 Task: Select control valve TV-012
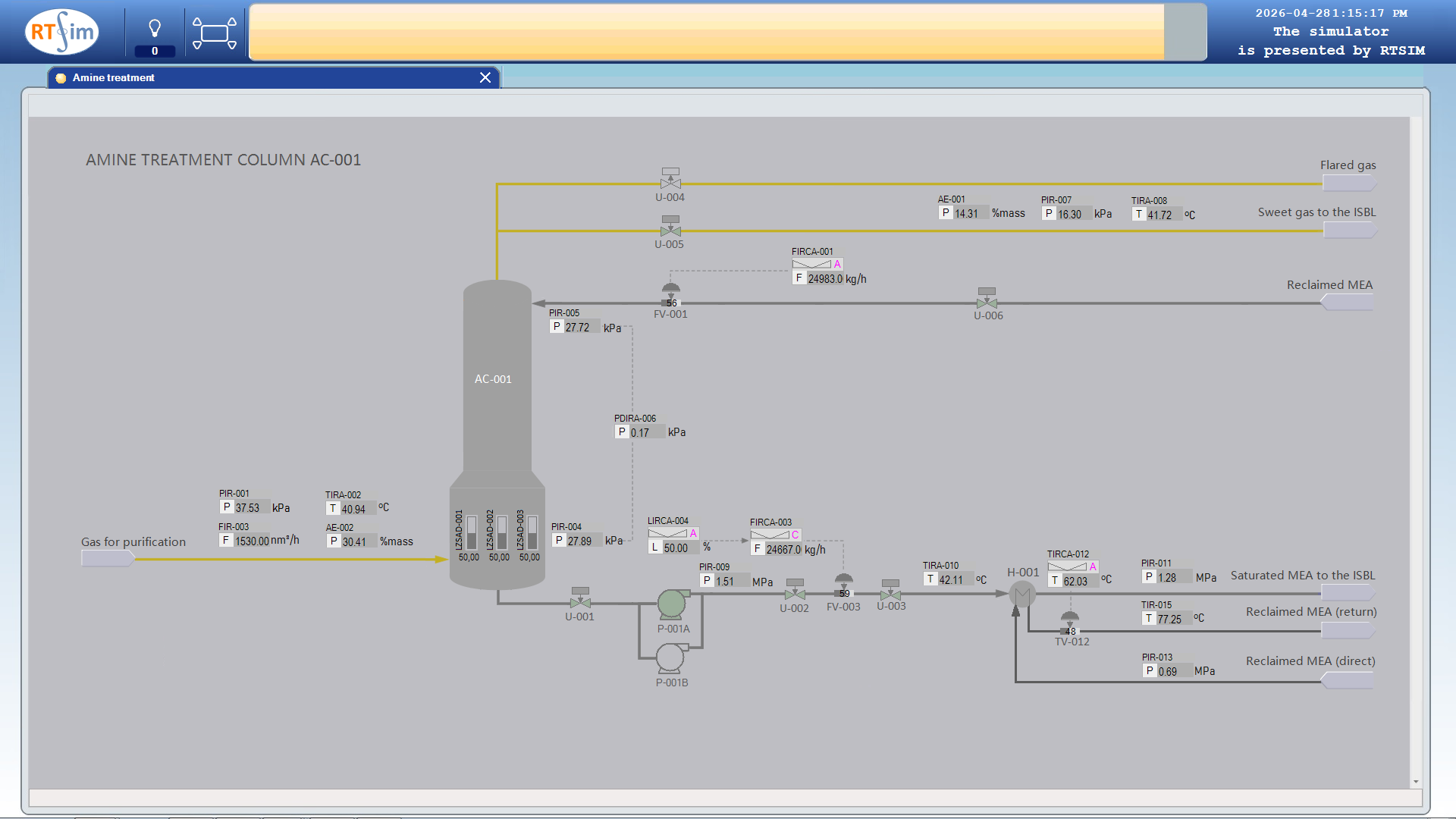pos(1069,623)
